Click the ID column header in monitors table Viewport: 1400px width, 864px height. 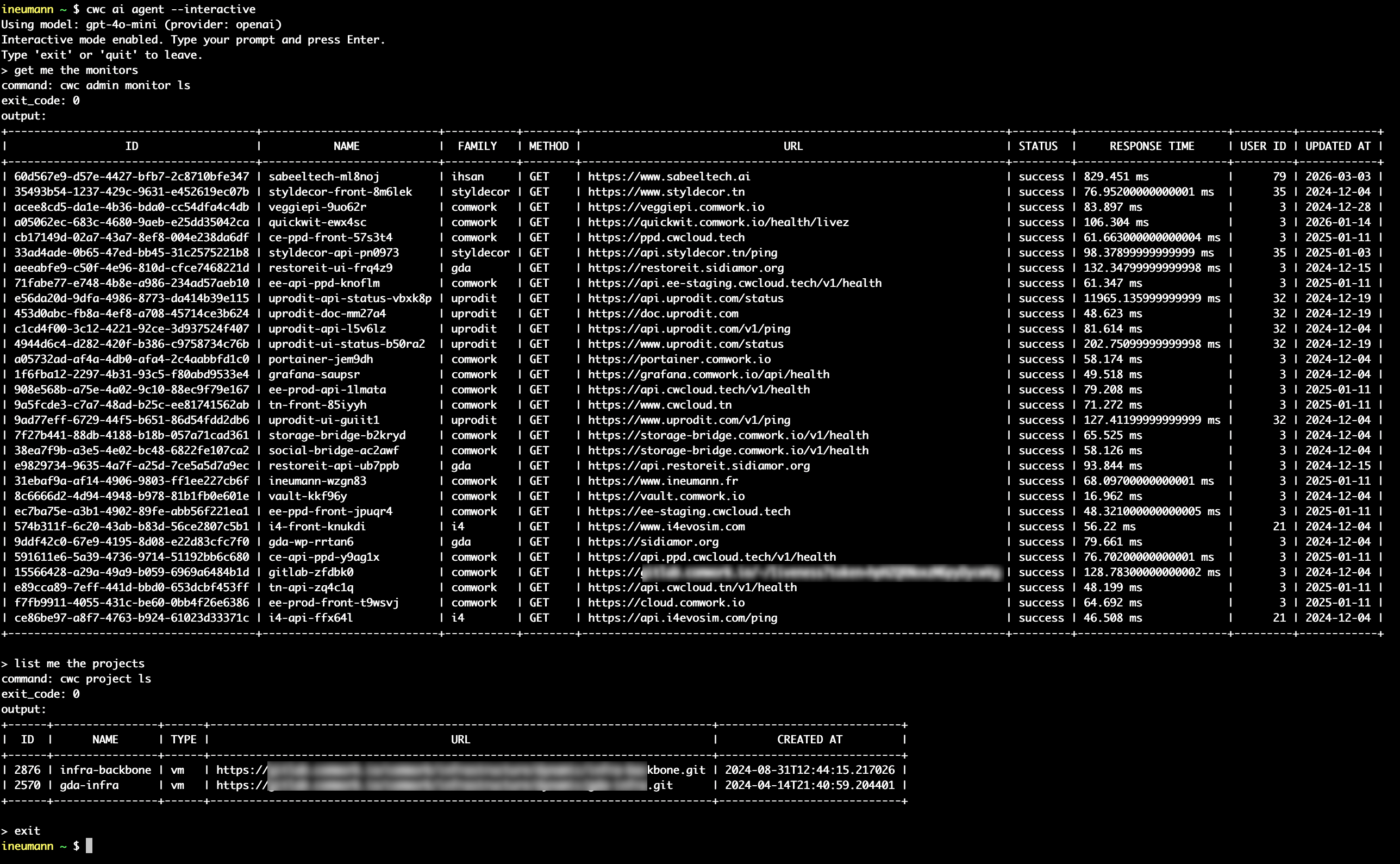pyautogui.click(x=132, y=146)
